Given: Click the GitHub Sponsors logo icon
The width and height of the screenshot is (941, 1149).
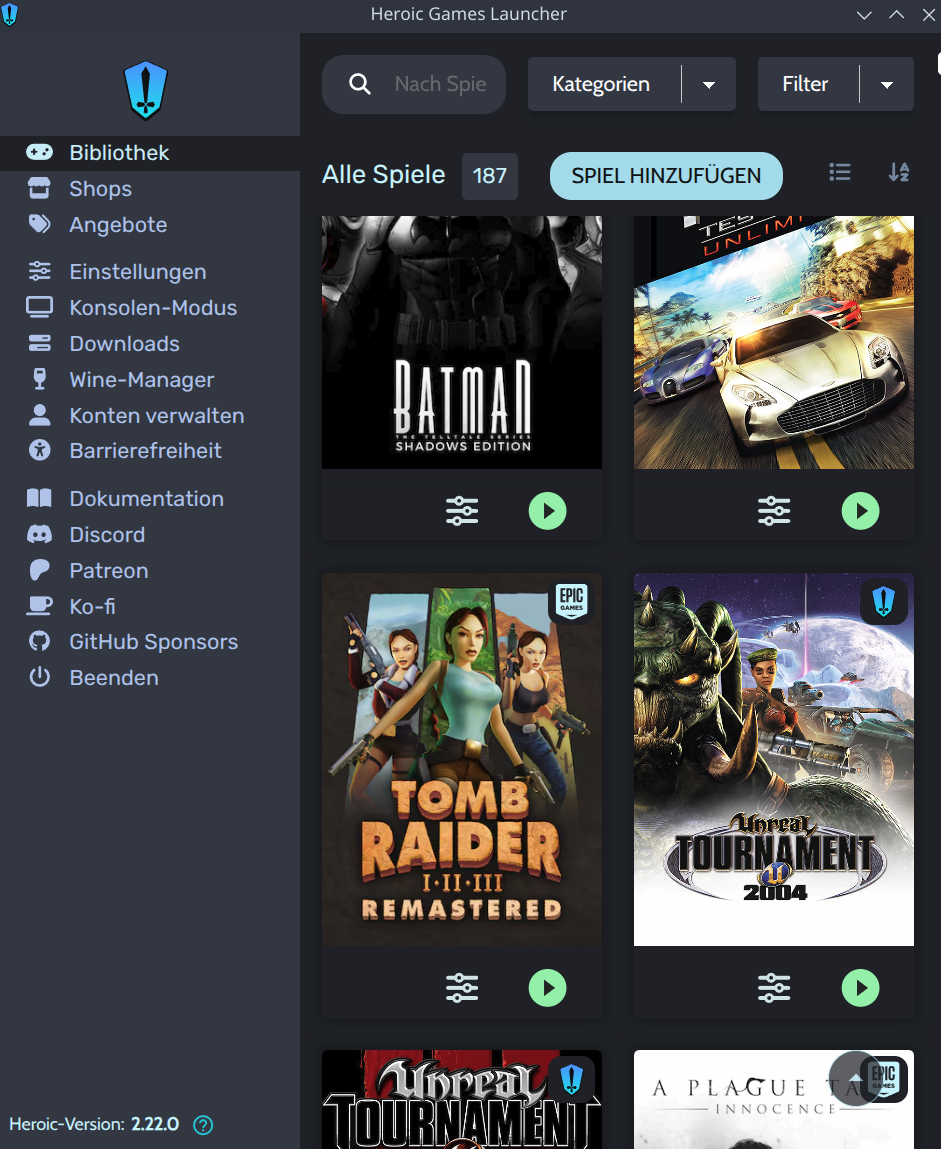Looking at the screenshot, I should [x=40, y=642].
